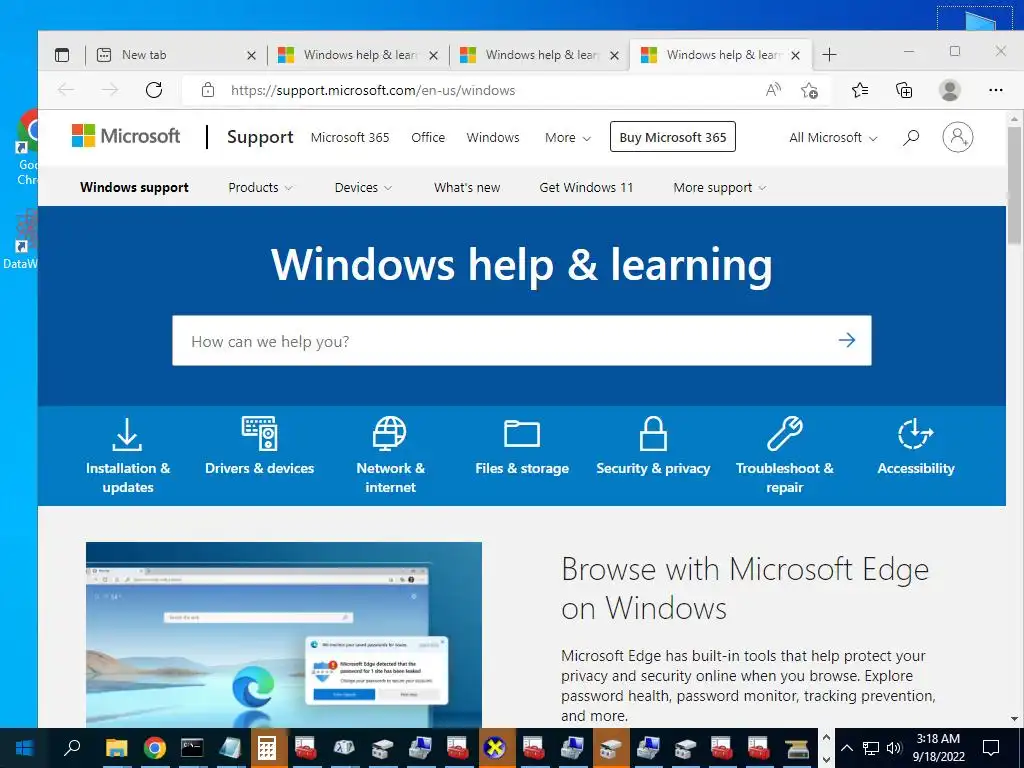Open the Collections icon in Edge toolbar

(x=904, y=90)
